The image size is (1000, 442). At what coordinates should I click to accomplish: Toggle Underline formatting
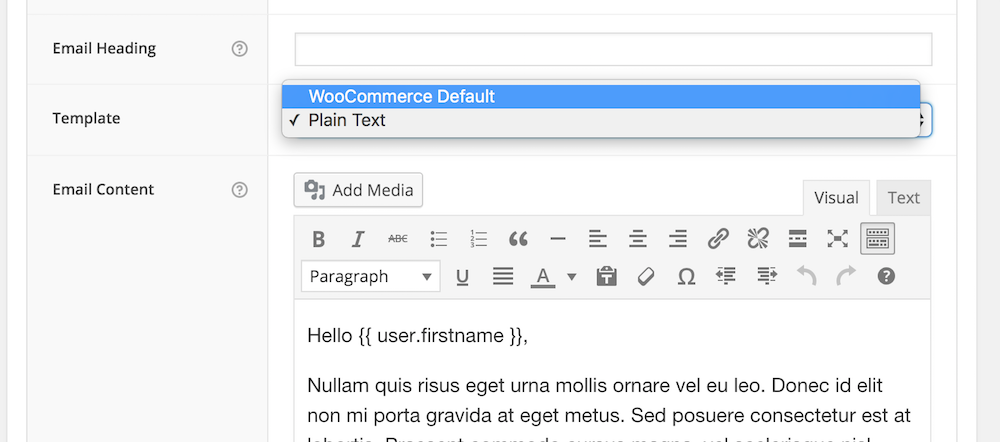click(463, 276)
